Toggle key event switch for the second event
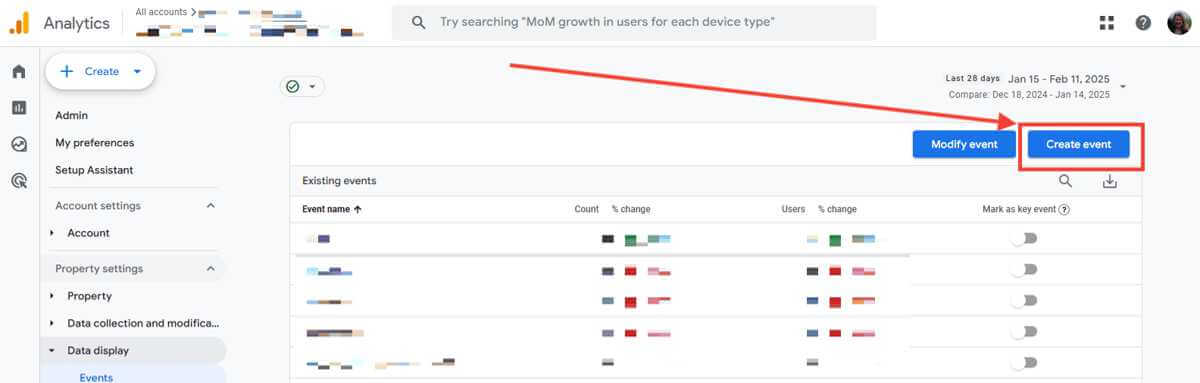Image resolution: width=1200 pixels, height=383 pixels. click(x=1023, y=270)
